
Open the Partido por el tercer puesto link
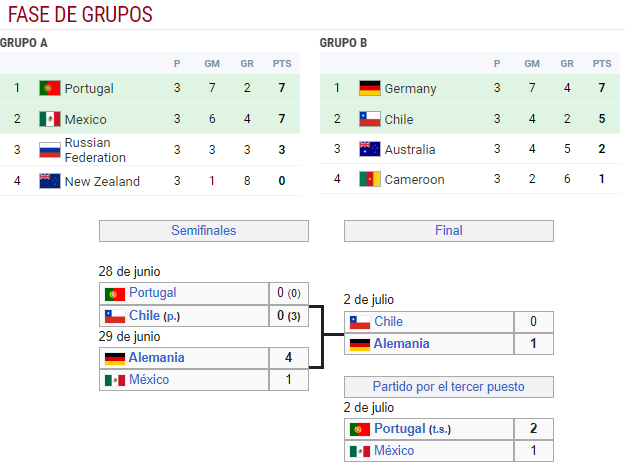(448, 386)
